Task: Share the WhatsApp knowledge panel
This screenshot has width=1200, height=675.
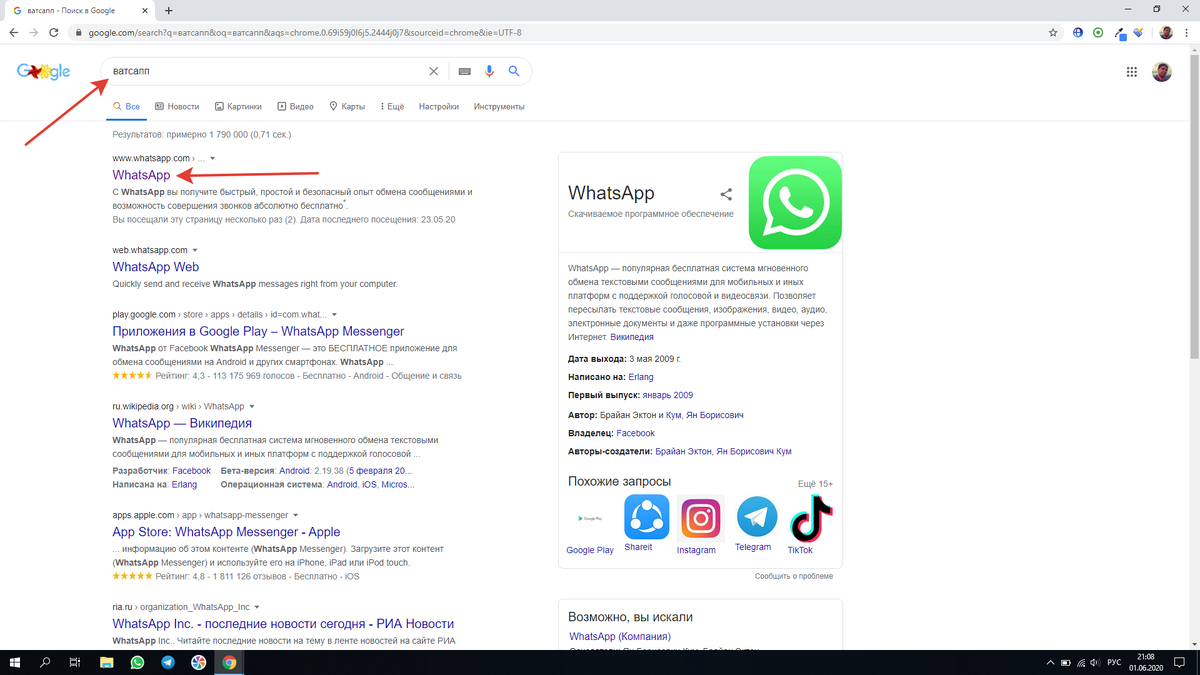Action: 726,194
